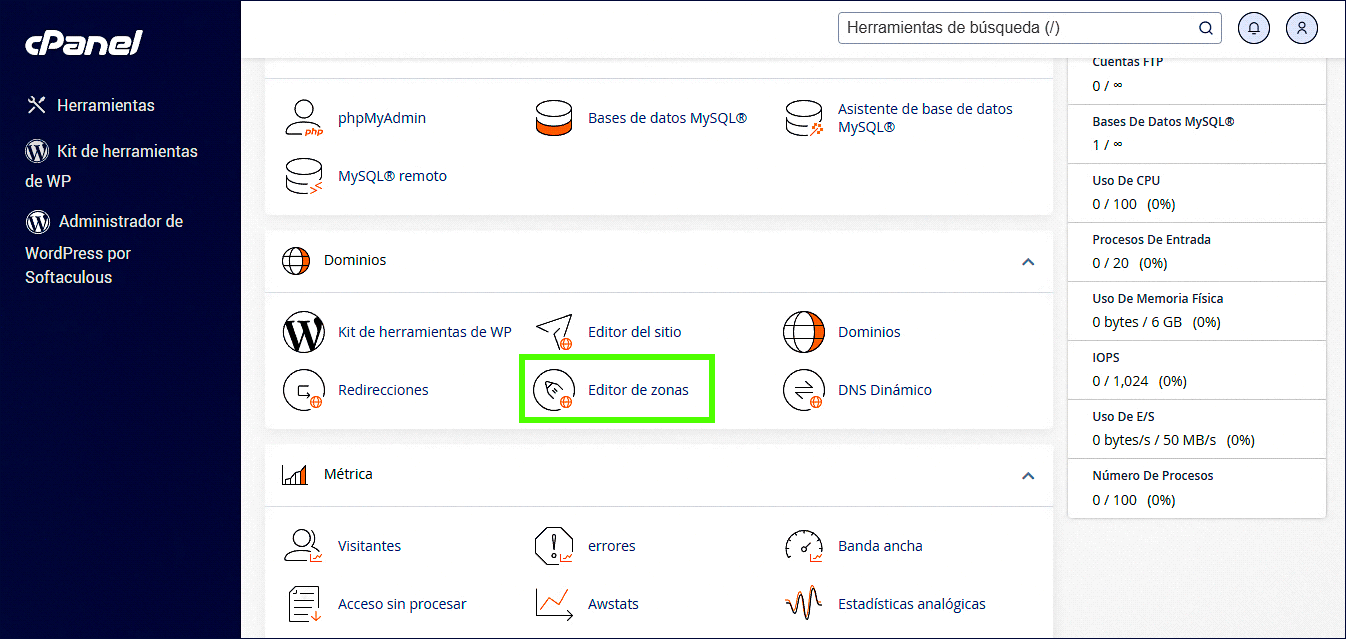Viewport: 1346px width, 639px height.
Task: Collapse the Métrica section chevron
Action: click(x=1027, y=476)
